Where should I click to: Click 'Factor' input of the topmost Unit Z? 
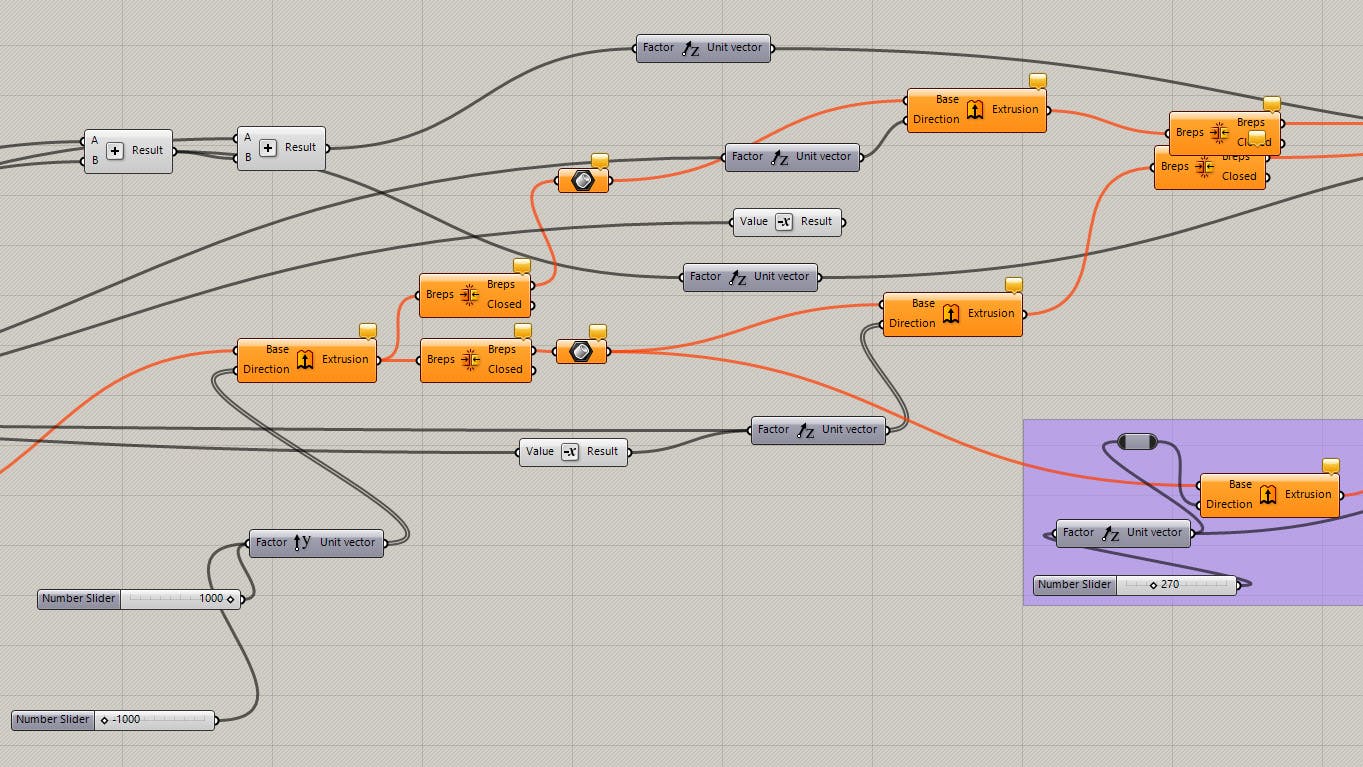[658, 48]
